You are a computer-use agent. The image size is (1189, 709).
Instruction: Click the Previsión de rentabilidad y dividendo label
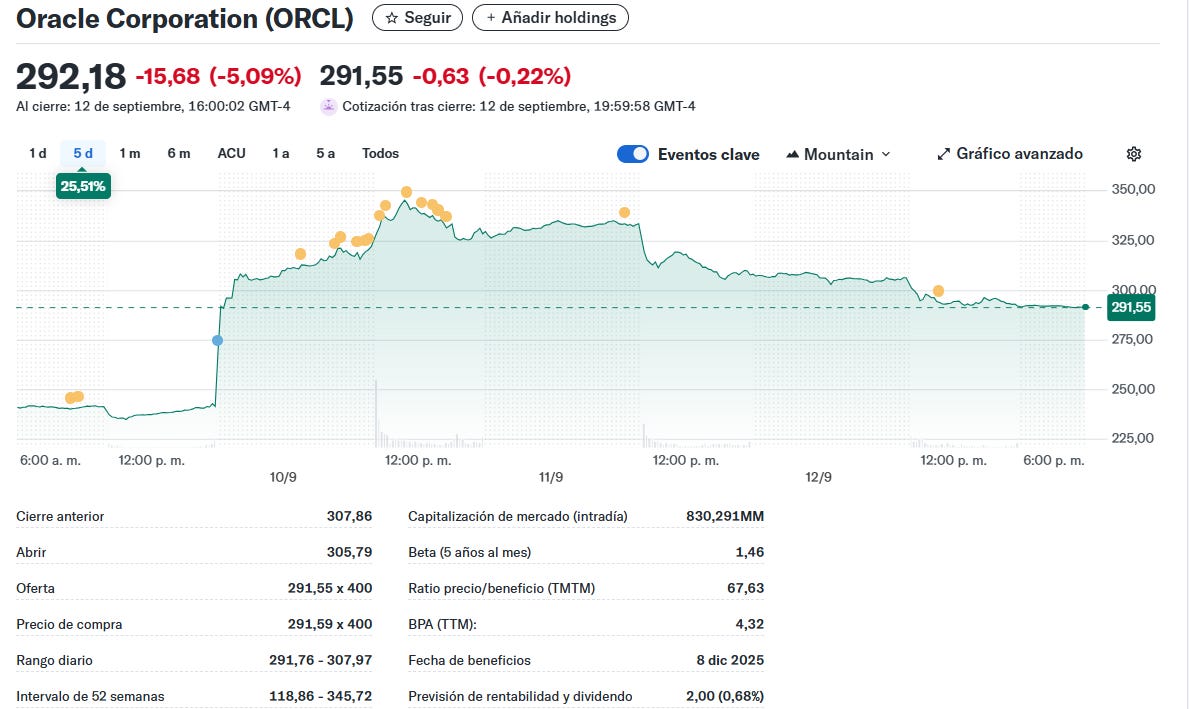[520, 696]
